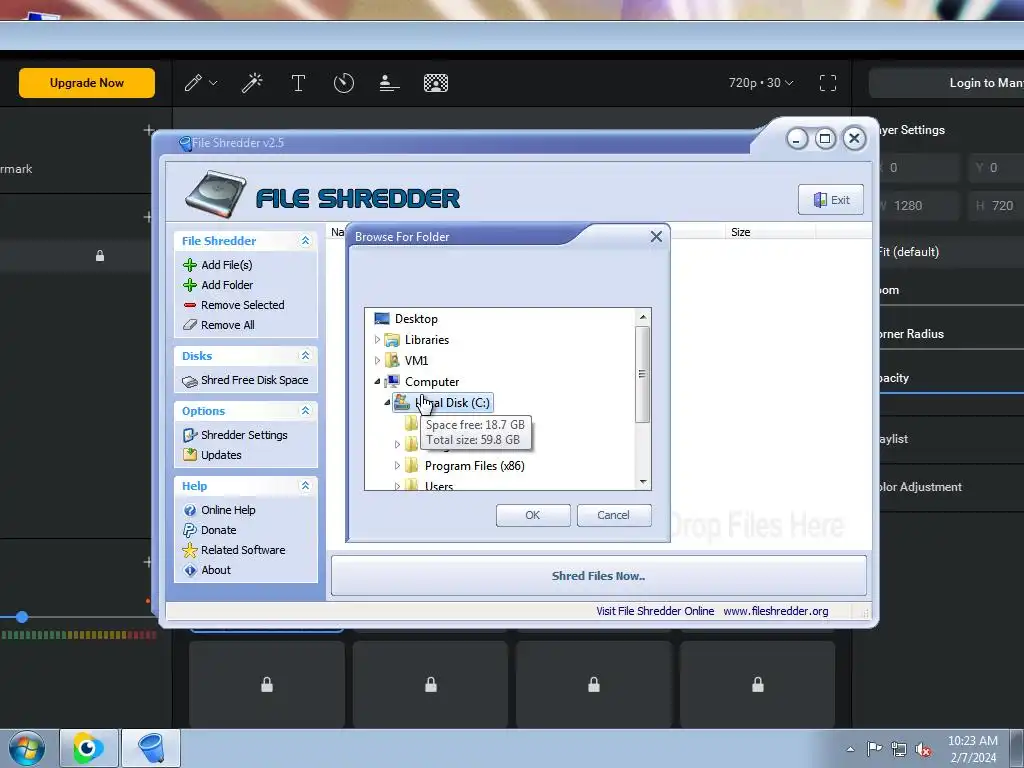Viewport: 1024px width, 768px height.
Task: Open the File Shredder taskbar icon
Action: (151, 748)
